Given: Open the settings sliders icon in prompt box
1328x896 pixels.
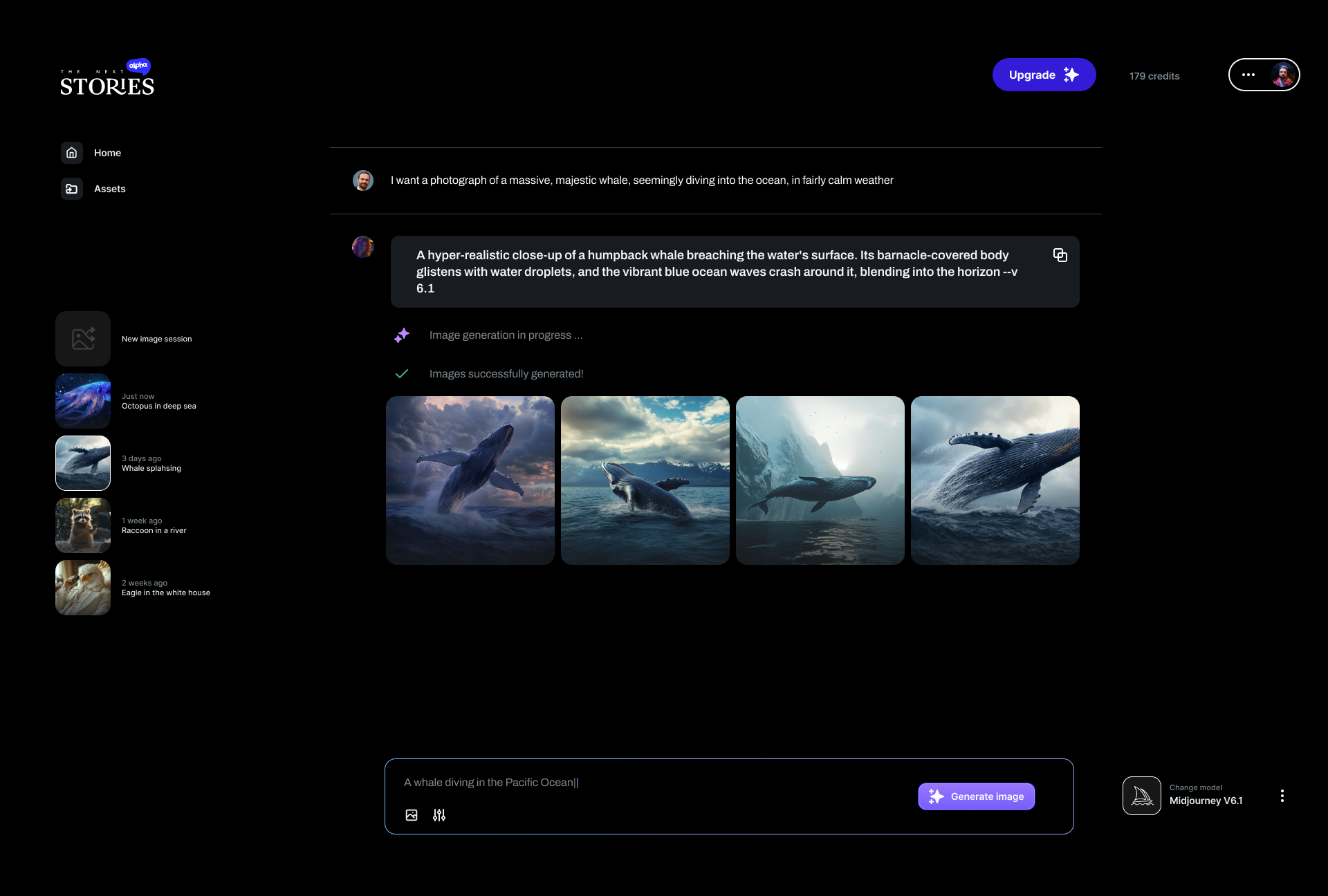Looking at the screenshot, I should (x=439, y=815).
